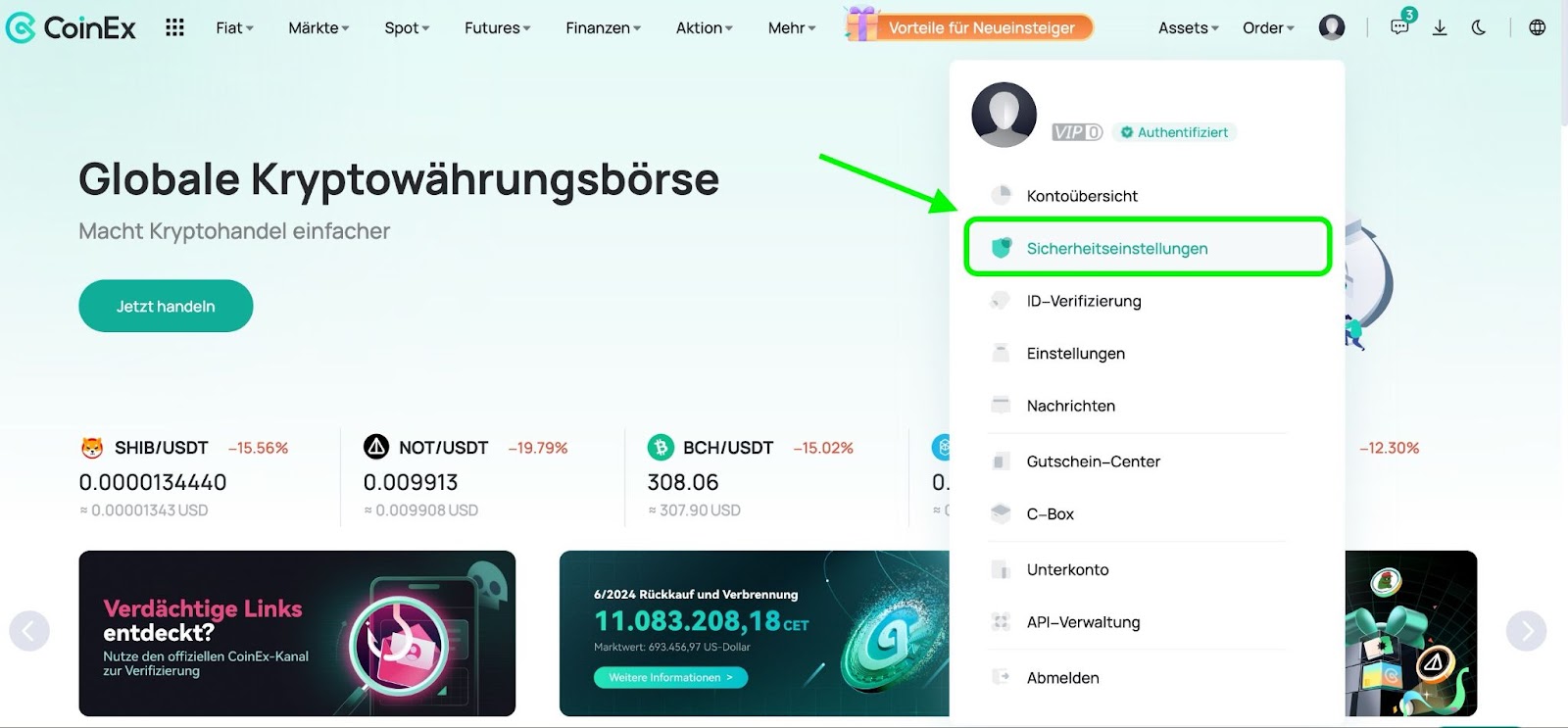Expand the Märkte dropdown menu
This screenshot has height=728, width=1568.
[x=318, y=28]
